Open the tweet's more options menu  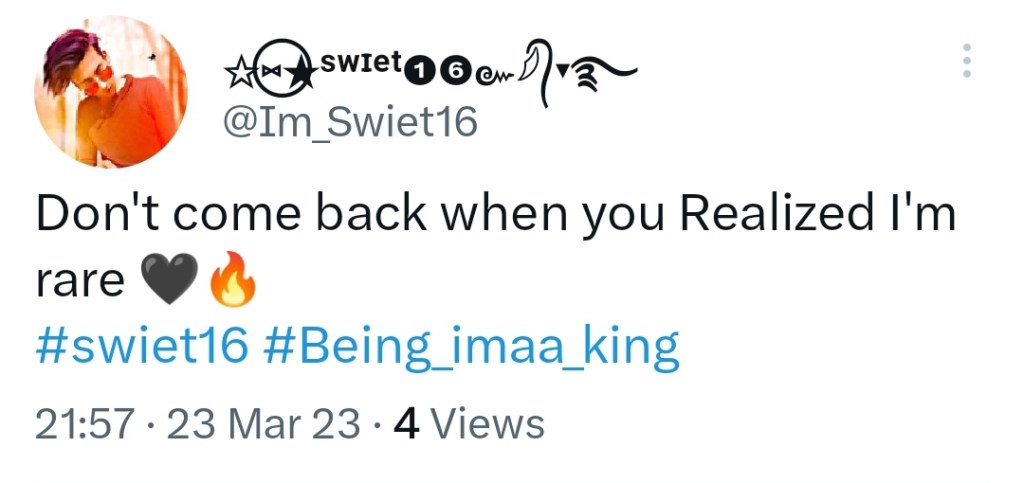pyautogui.click(x=966, y=61)
